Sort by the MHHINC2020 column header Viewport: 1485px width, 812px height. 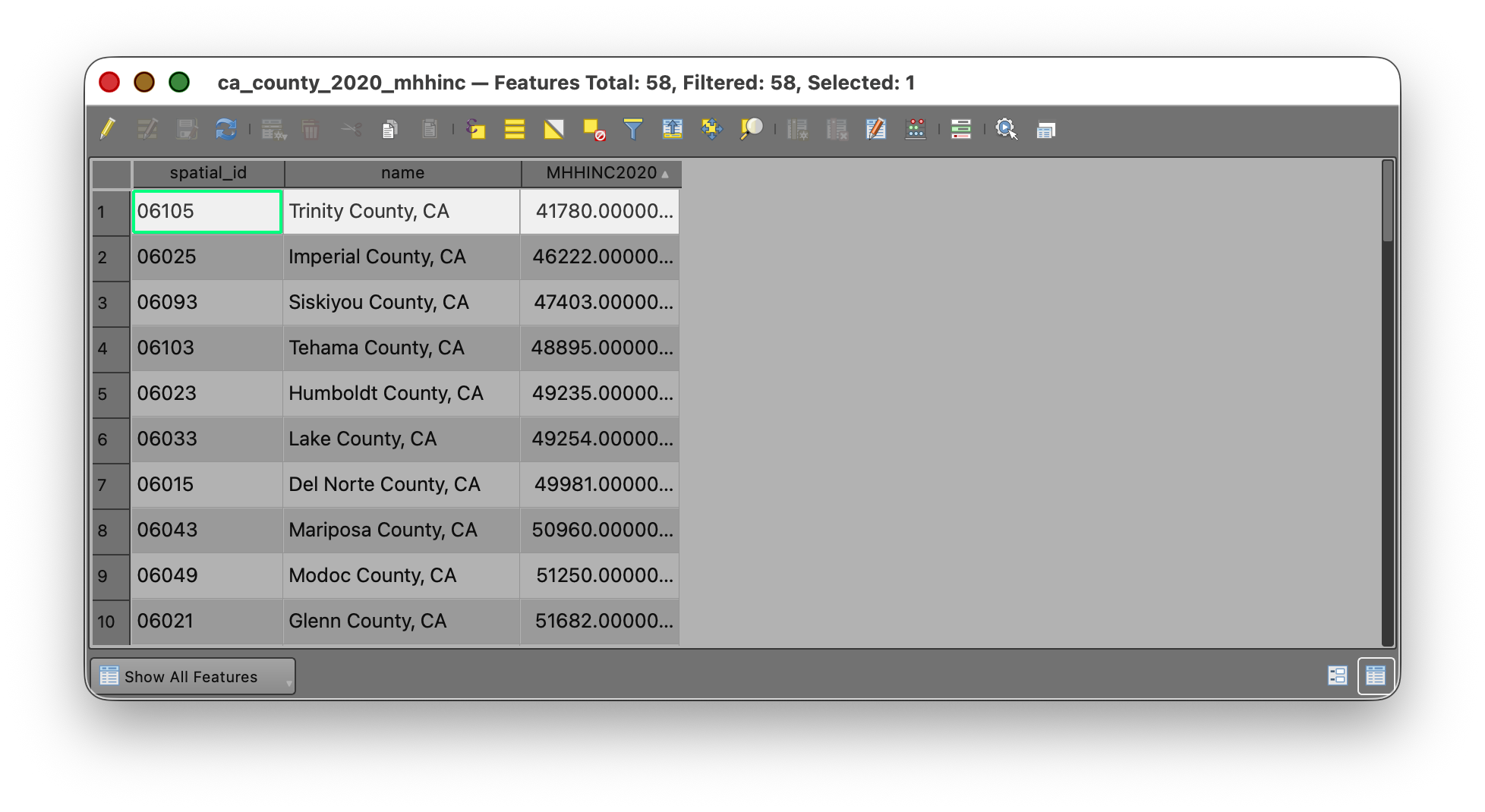click(x=601, y=173)
